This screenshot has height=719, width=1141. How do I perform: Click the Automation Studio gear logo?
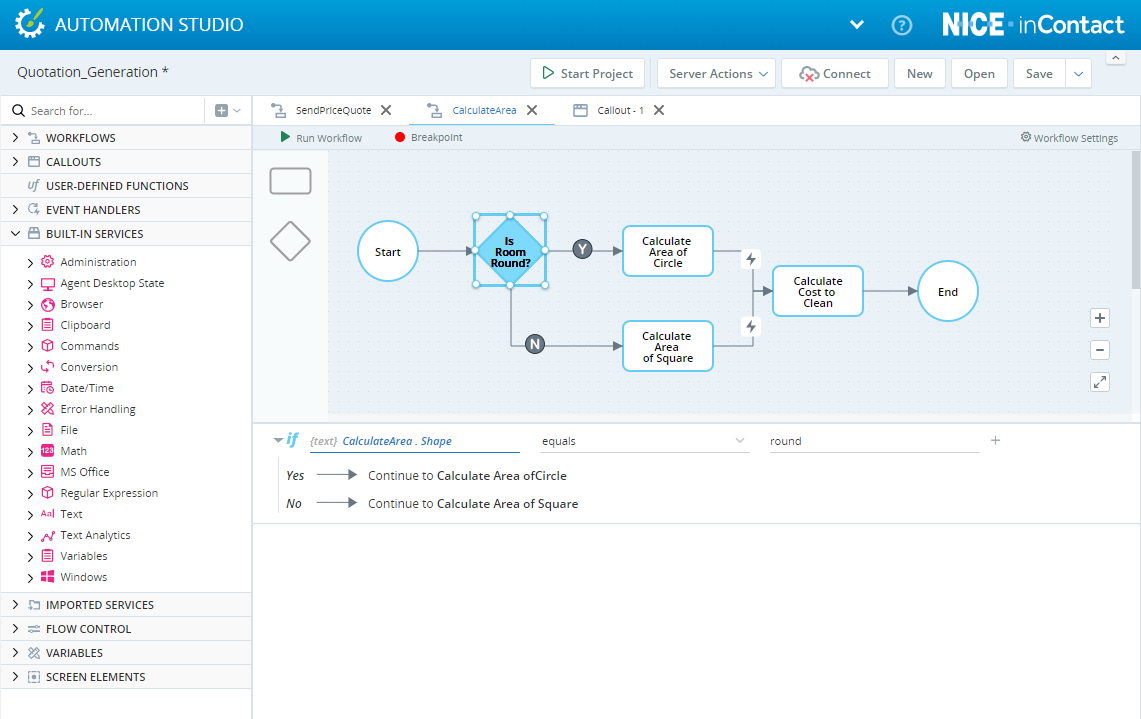coord(30,23)
